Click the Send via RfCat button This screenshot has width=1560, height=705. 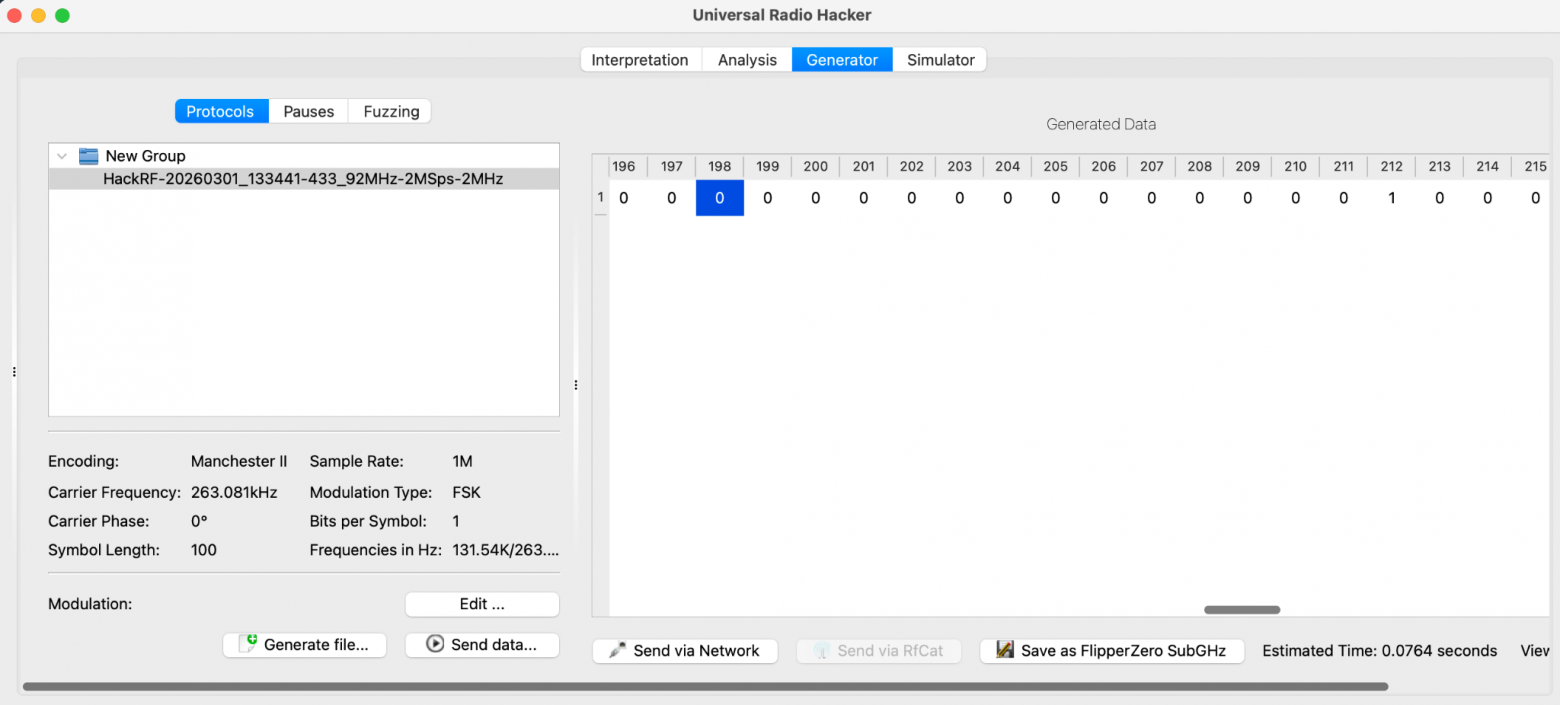pyautogui.click(x=879, y=651)
